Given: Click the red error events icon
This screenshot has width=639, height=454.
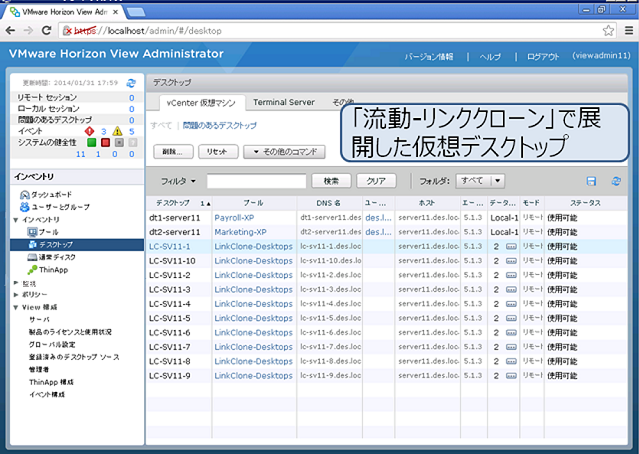Looking at the screenshot, I should pyautogui.click(x=89, y=131).
